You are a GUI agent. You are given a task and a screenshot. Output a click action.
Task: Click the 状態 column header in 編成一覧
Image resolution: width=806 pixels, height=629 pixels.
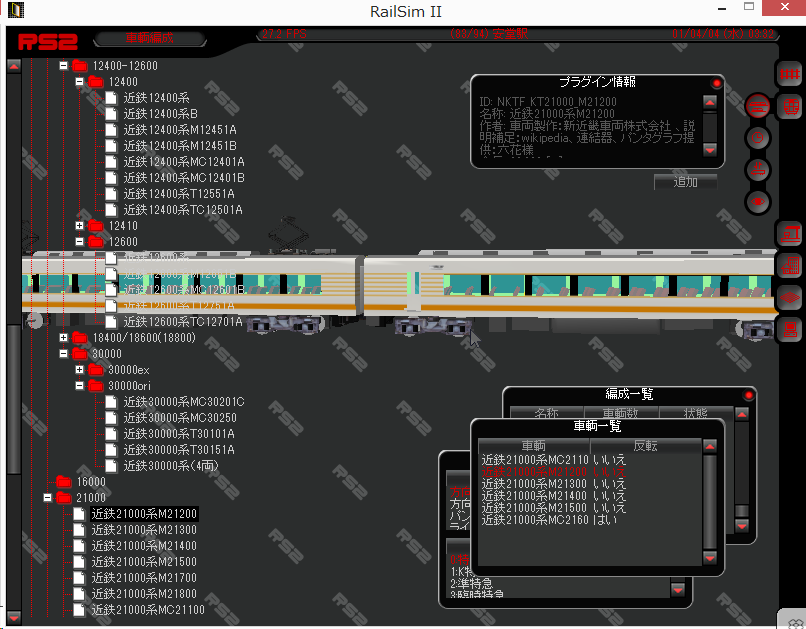click(695, 413)
